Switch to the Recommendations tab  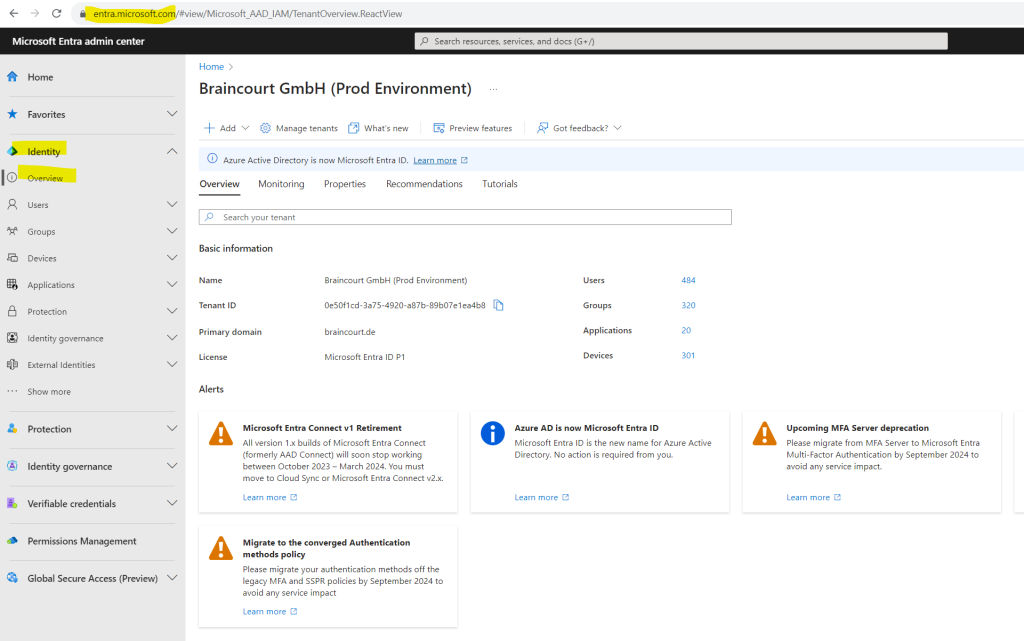(x=424, y=184)
